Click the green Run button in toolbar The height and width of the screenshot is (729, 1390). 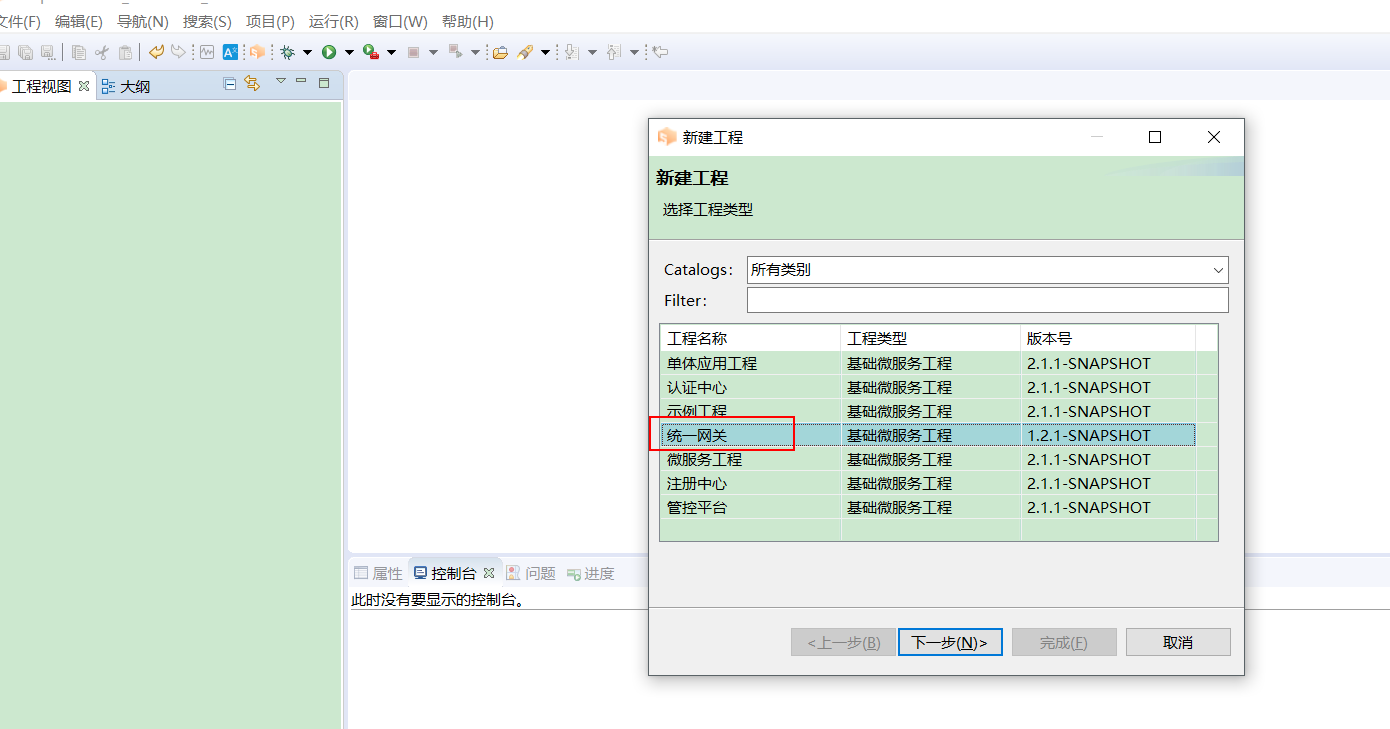coord(329,52)
